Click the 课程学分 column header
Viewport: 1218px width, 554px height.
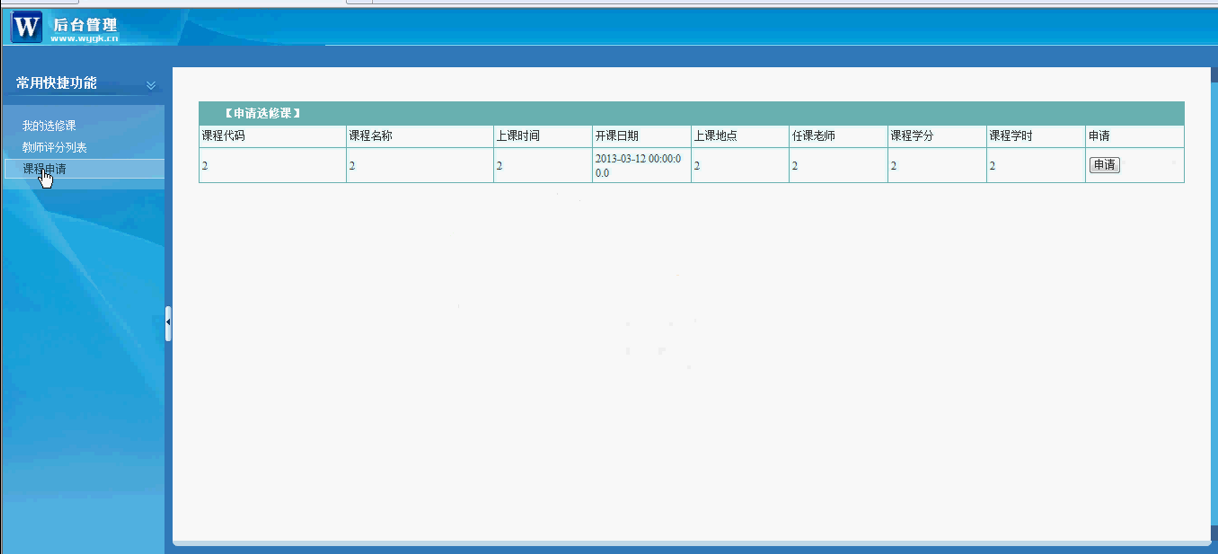[912, 136]
